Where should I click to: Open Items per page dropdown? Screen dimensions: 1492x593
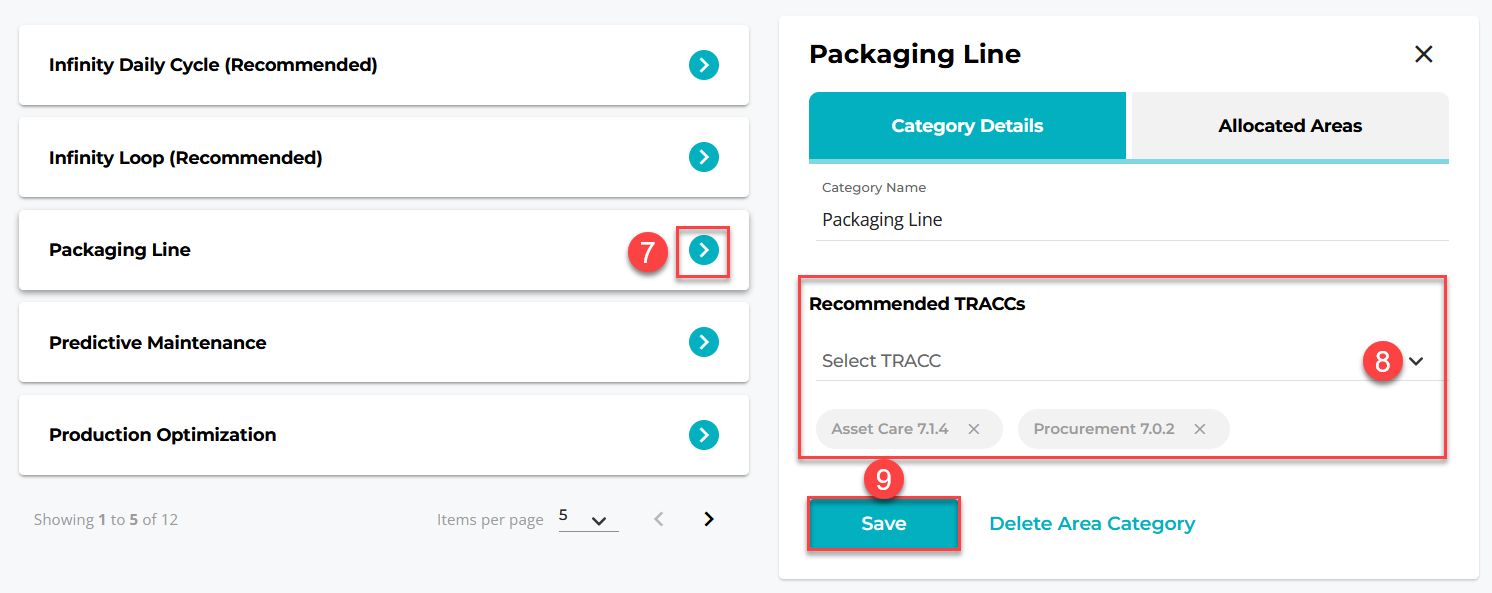click(588, 519)
